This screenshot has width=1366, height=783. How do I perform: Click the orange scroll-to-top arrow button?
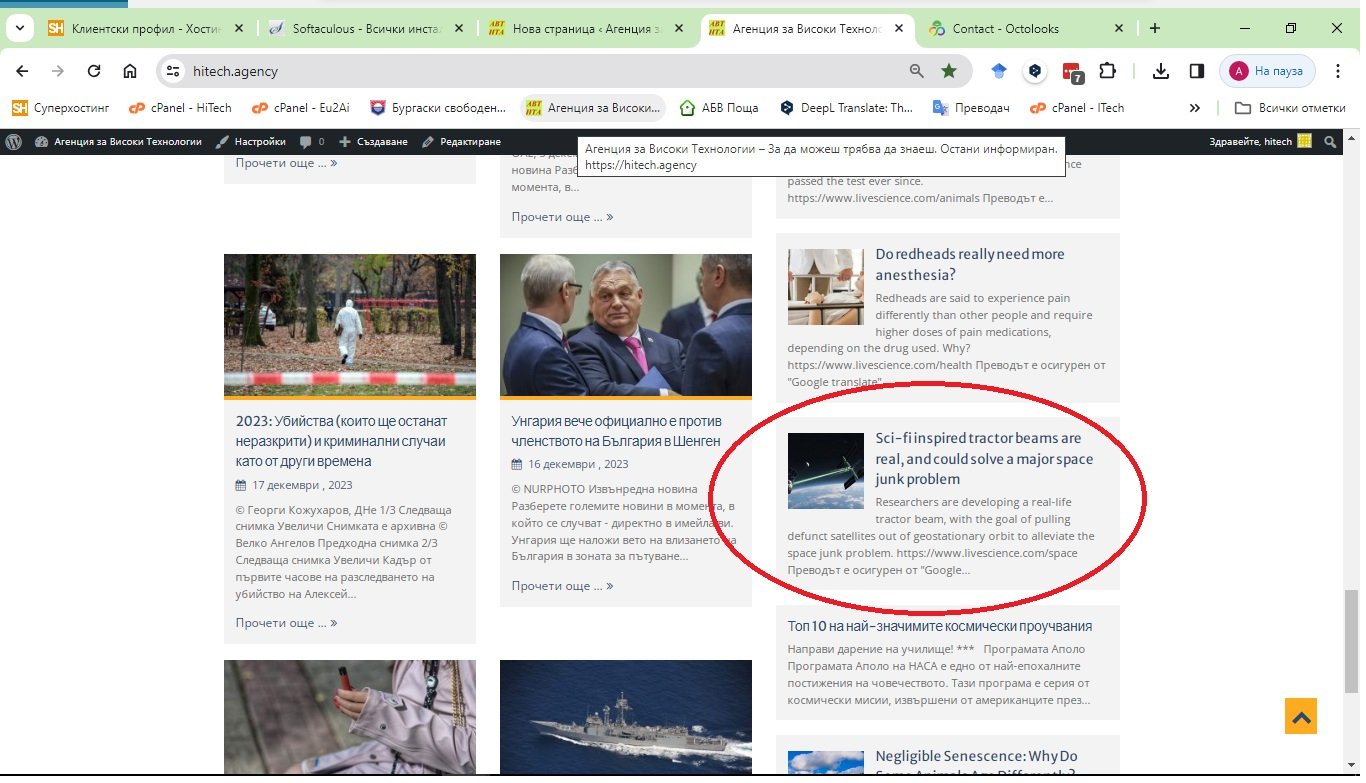coord(1301,717)
